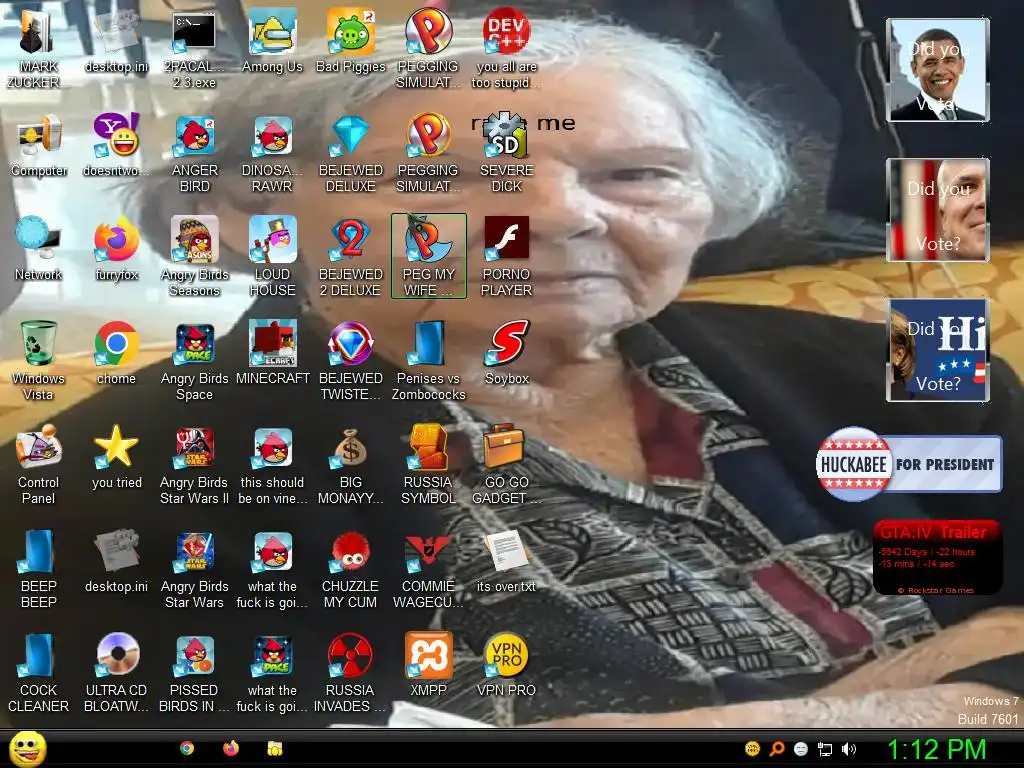Open the smiley-face Start button
Screen dimensions: 1024x768
coord(27,749)
